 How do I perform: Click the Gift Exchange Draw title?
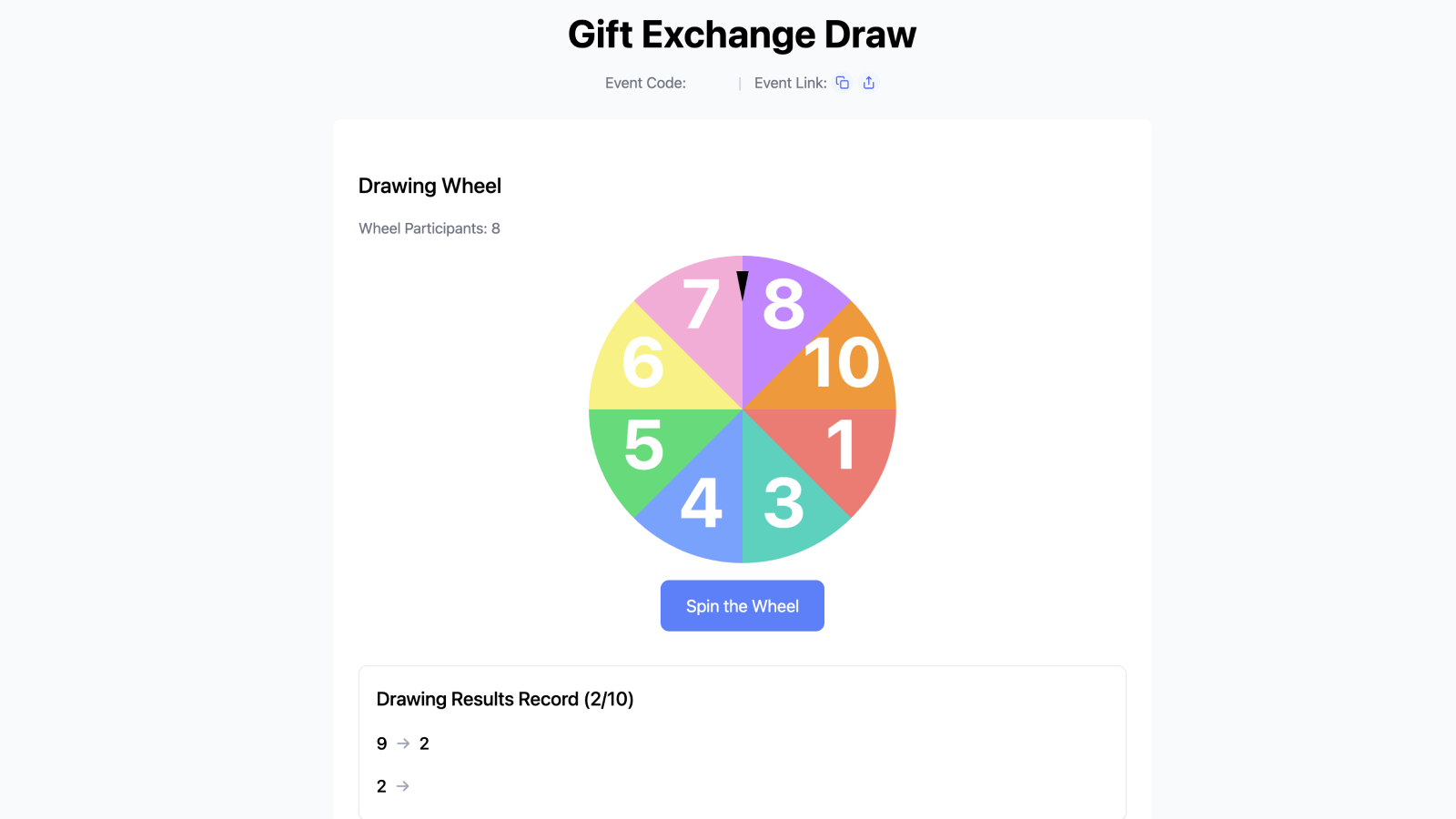pyautogui.click(x=742, y=35)
